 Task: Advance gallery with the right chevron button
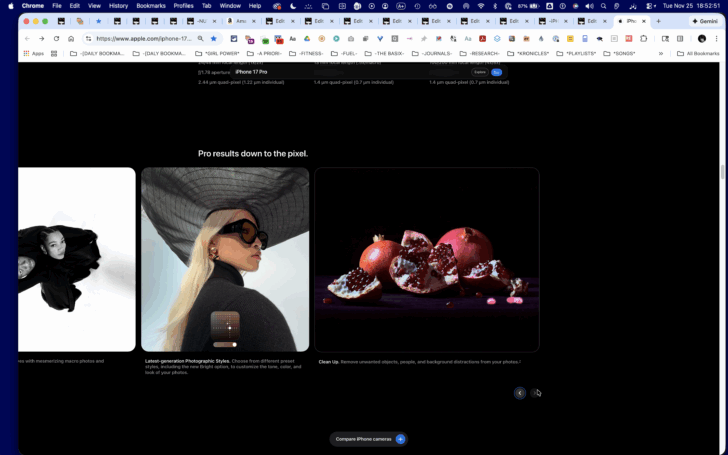pos(535,393)
